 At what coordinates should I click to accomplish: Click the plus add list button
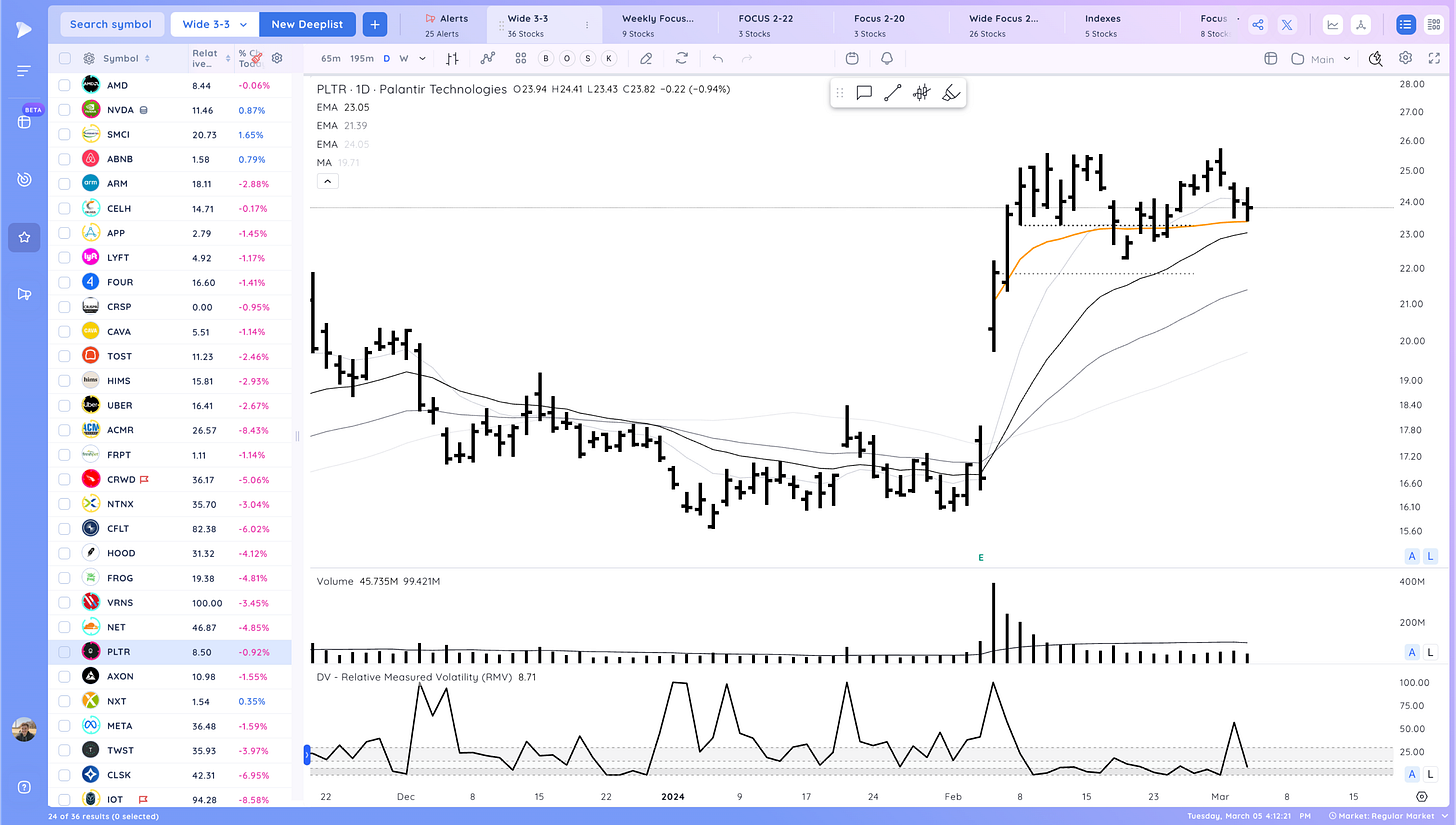(x=375, y=24)
